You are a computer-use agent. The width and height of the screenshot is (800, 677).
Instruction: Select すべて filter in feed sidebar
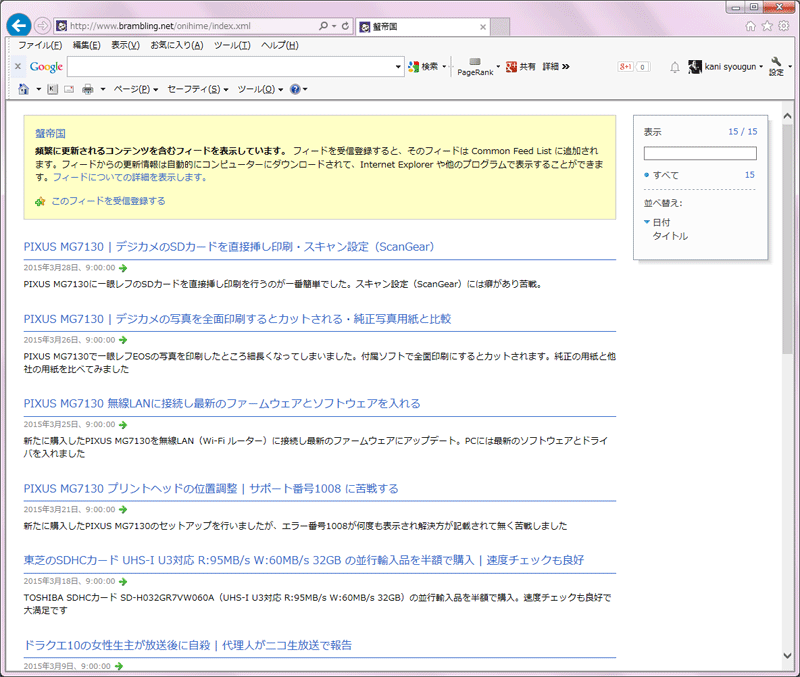tap(665, 175)
